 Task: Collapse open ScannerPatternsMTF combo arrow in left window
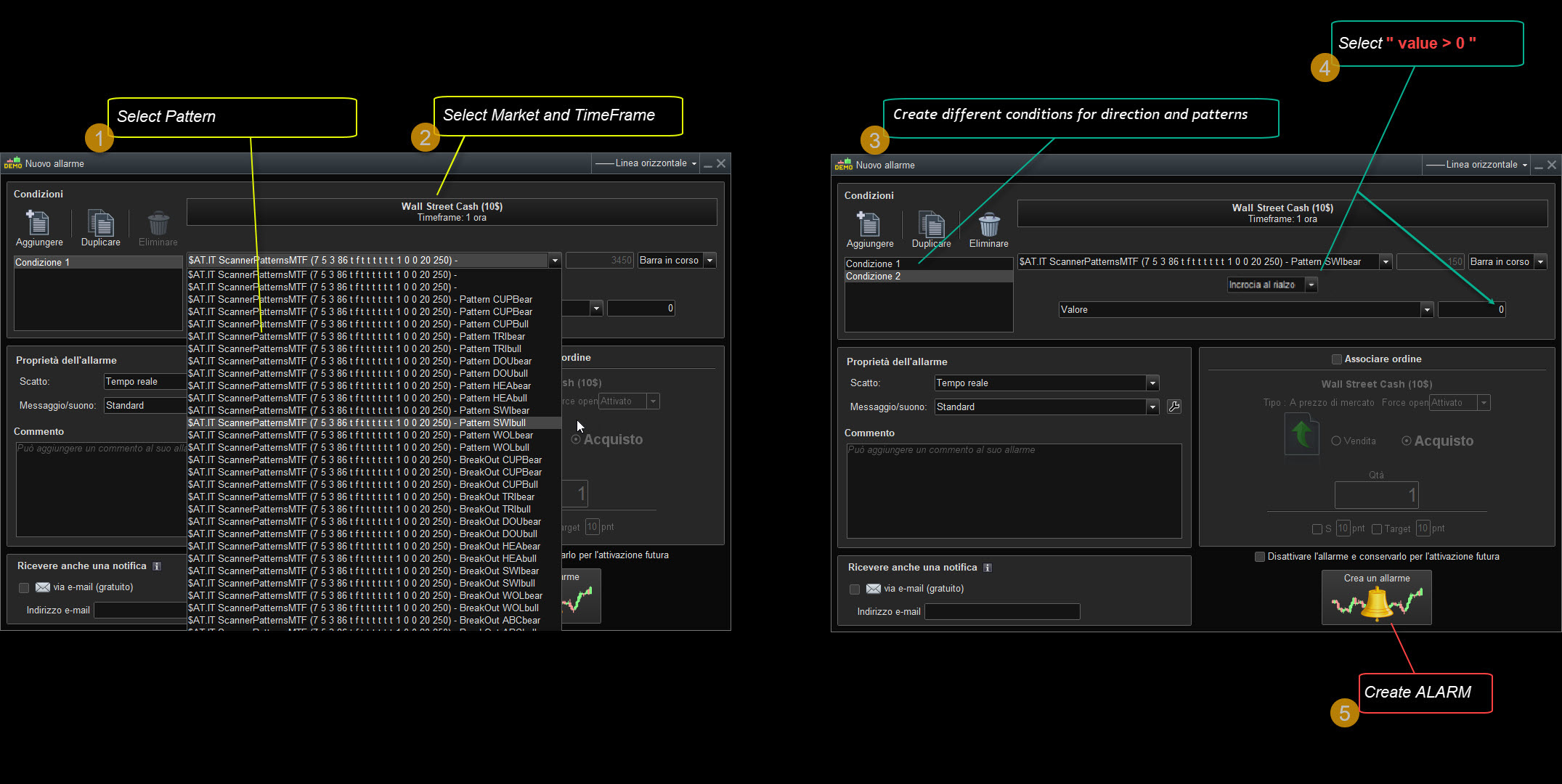click(x=555, y=261)
